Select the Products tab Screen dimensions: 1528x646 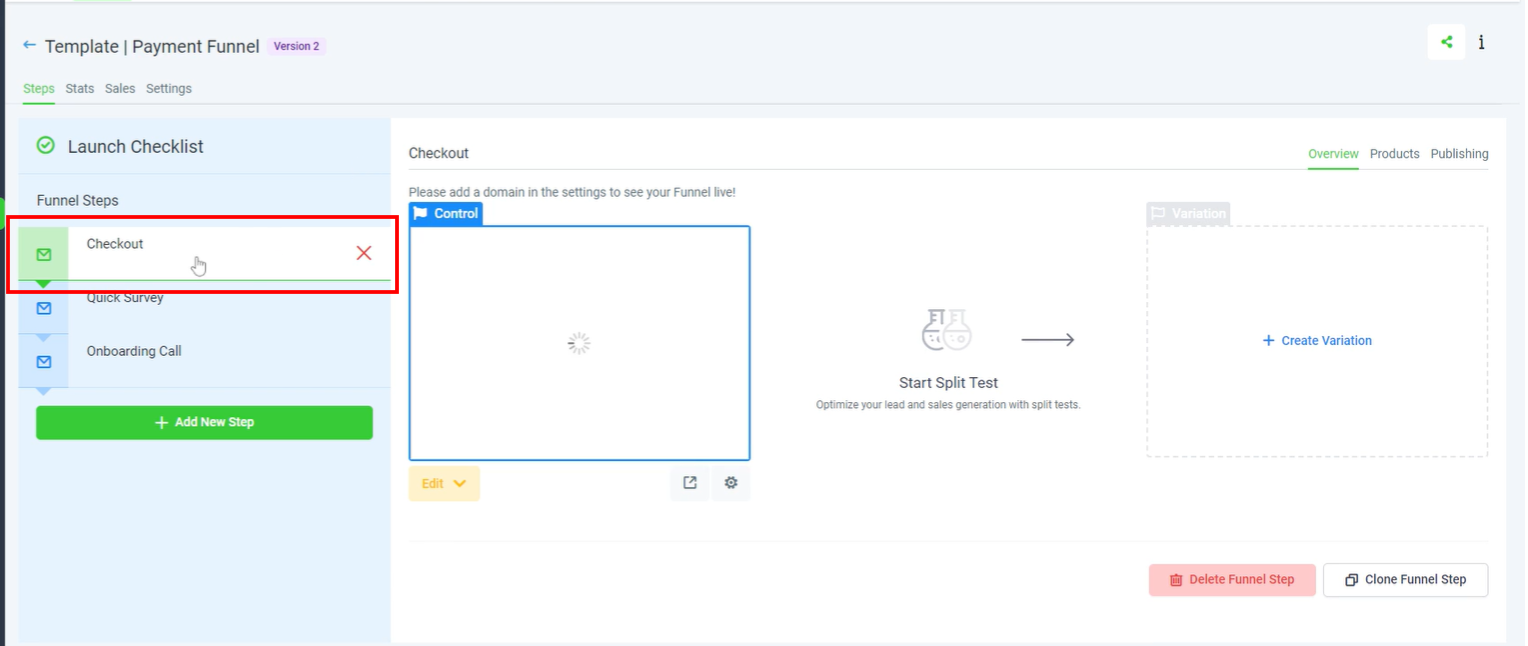(x=1394, y=154)
